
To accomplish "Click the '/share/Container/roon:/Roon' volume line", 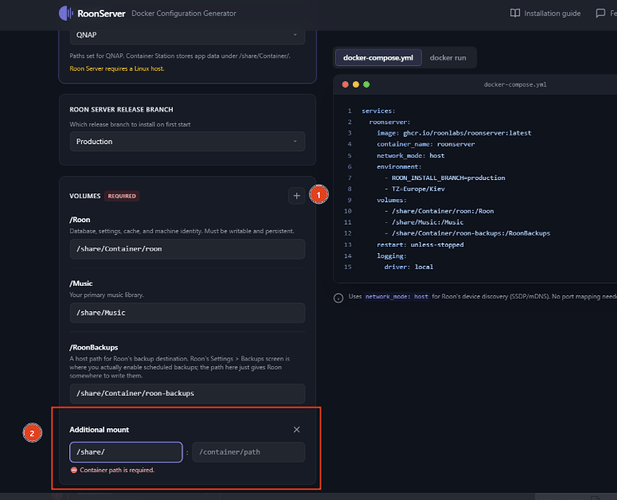I will [439, 211].
